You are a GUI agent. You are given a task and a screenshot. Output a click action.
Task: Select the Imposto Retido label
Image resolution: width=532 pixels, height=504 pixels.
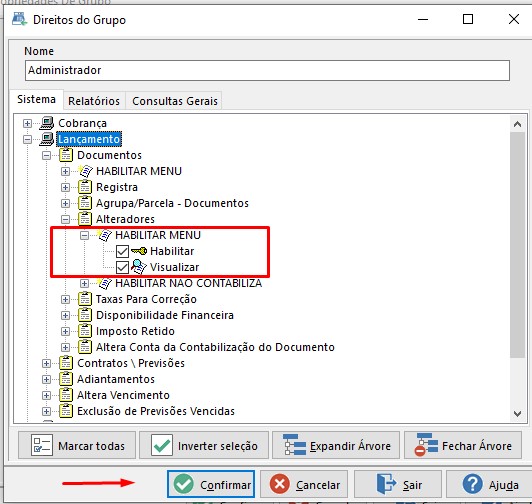point(135,331)
